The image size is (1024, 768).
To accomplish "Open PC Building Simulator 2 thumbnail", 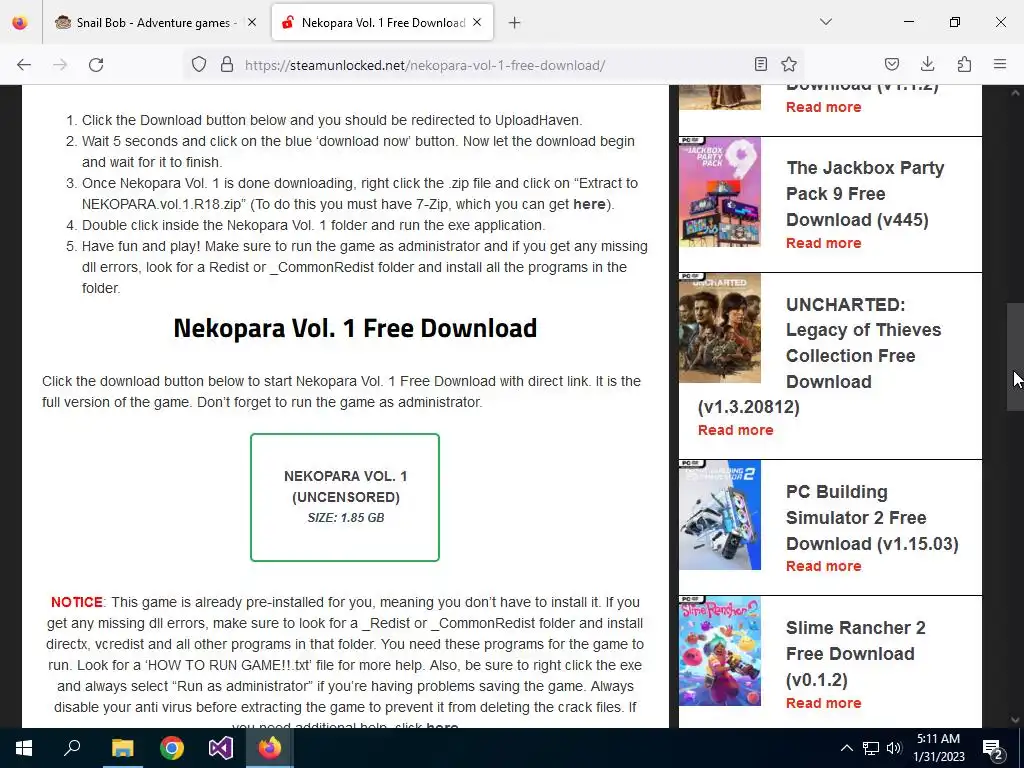I will (x=720, y=515).
